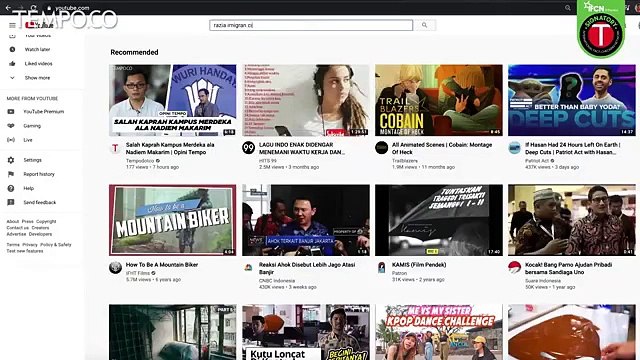Viewport: 640px width, 360px height.
Task: Open title All Animated Scenes Cobain
Action: 442,149
